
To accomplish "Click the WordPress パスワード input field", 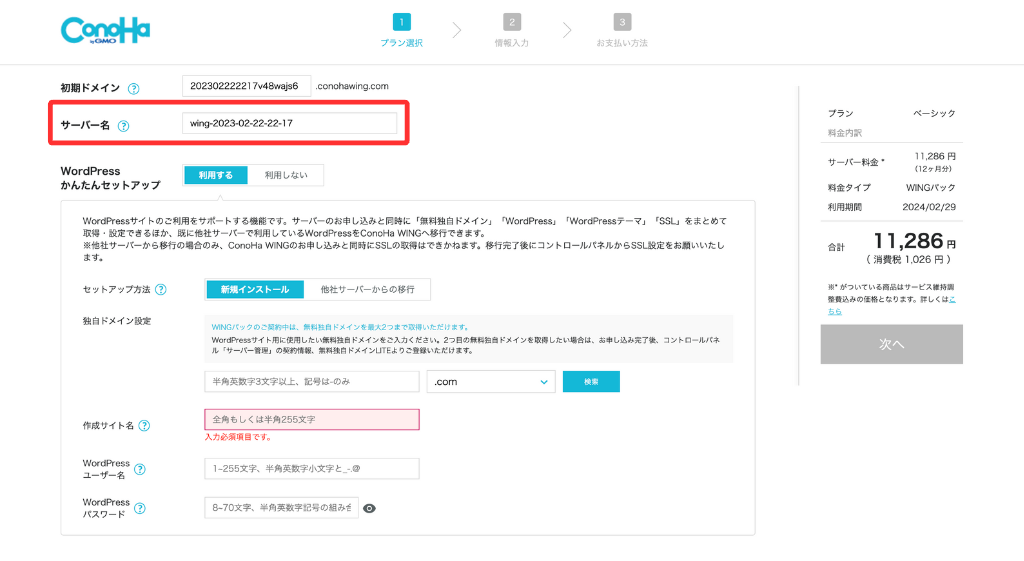I will (x=281, y=508).
